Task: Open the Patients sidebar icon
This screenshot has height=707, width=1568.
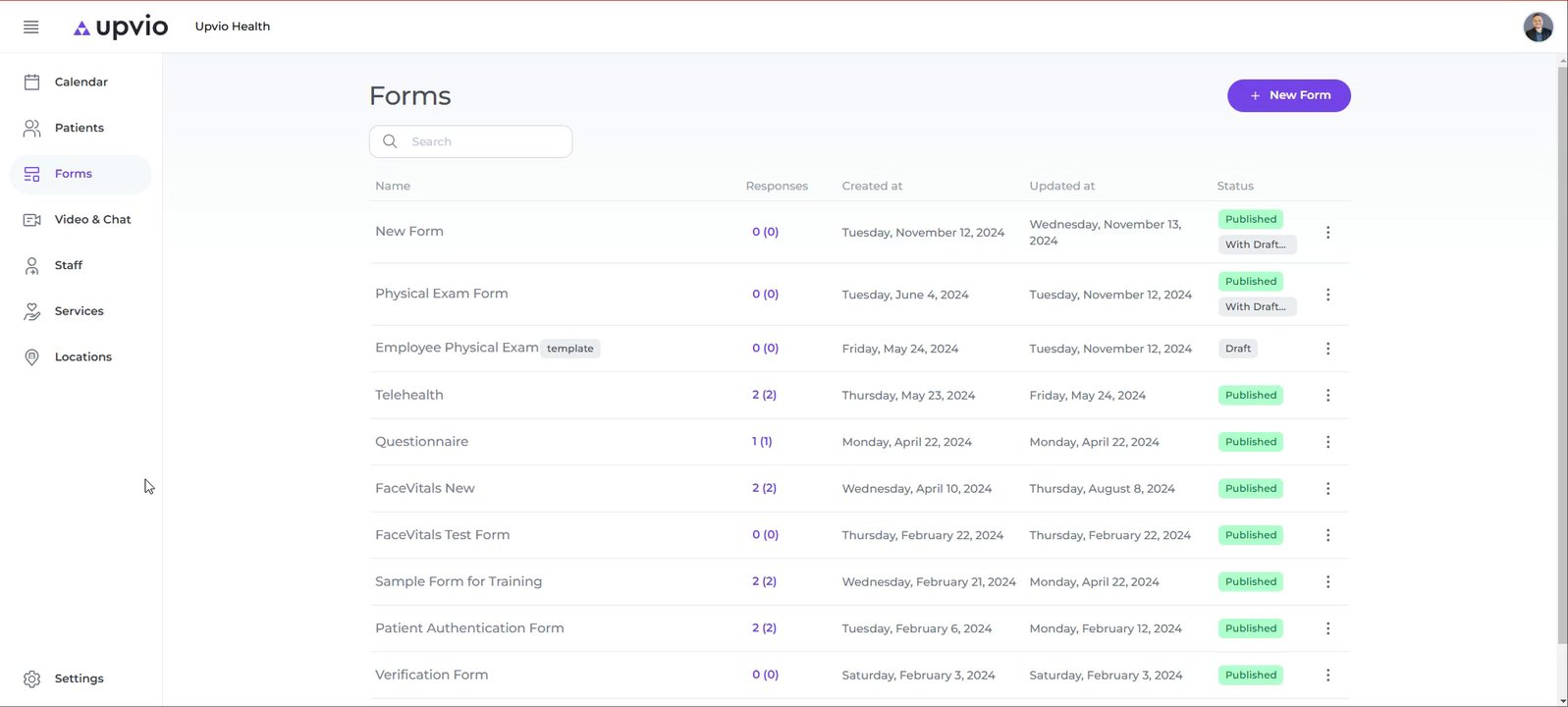Action: point(31,128)
